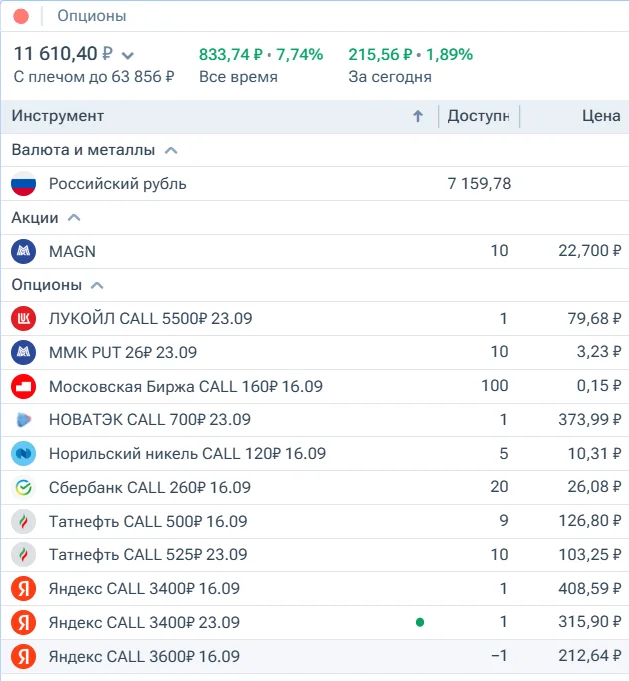Click the green dot on Яндекс 23.09 row
The height and width of the screenshot is (681, 629).
click(x=420, y=622)
